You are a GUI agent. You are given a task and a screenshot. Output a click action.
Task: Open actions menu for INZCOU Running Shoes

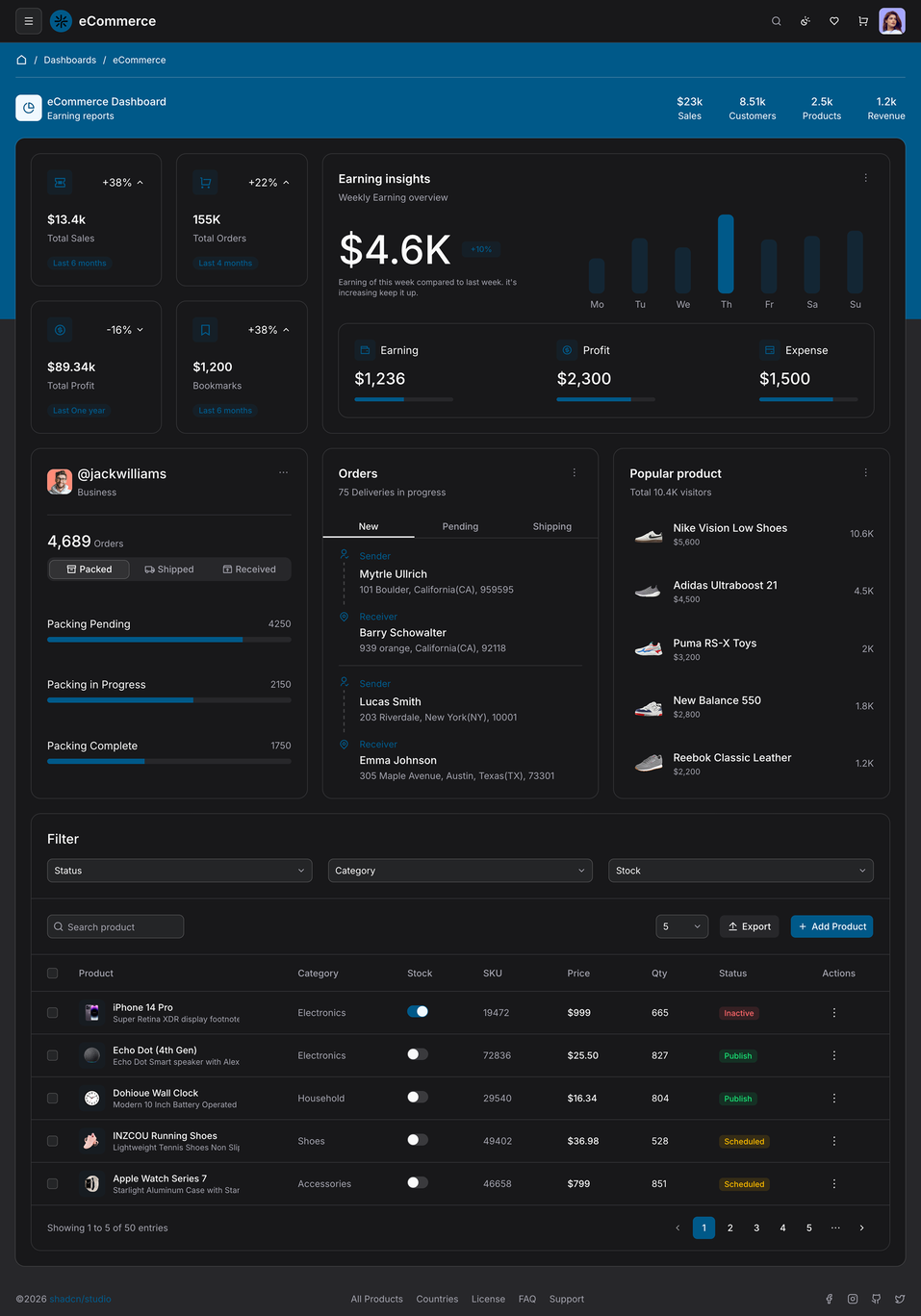pyautogui.click(x=834, y=1141)
